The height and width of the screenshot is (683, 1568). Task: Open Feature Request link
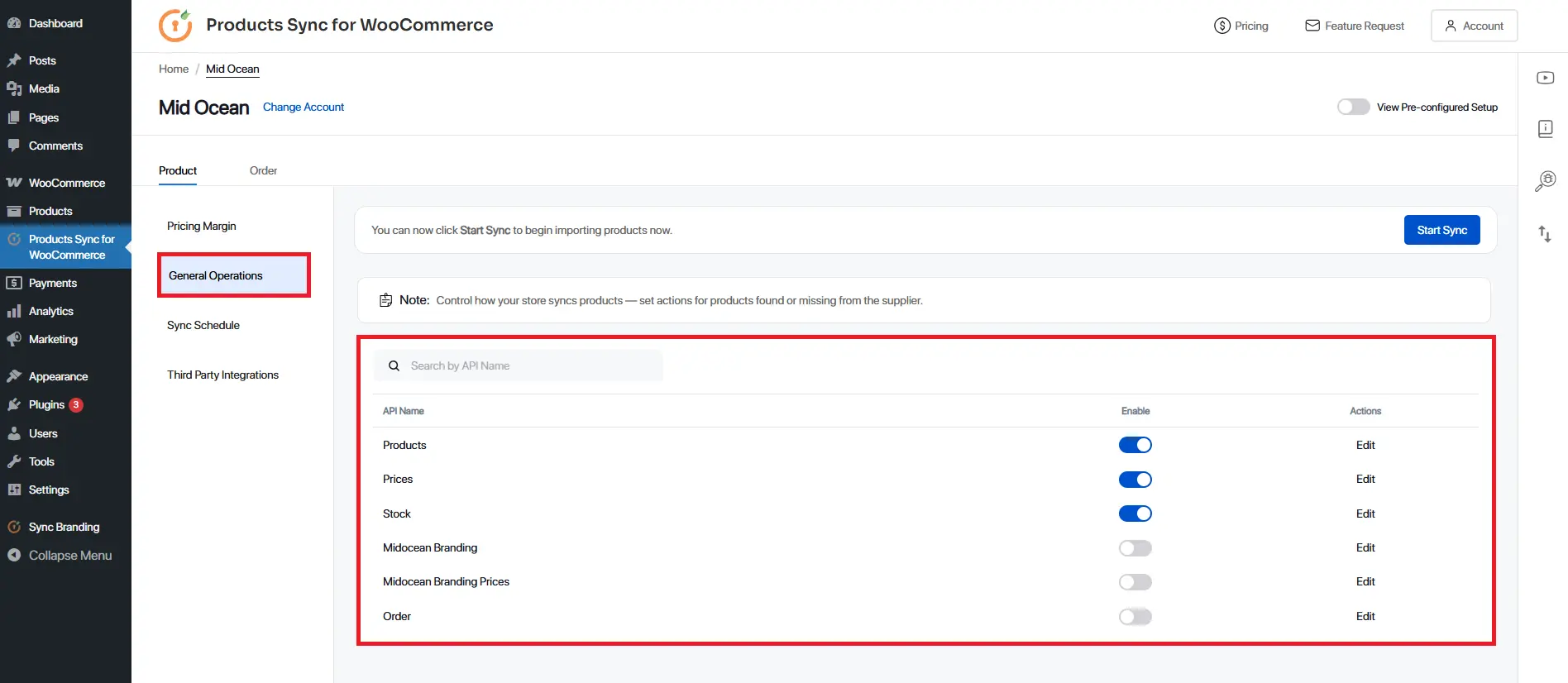[x=1355, y=26]
